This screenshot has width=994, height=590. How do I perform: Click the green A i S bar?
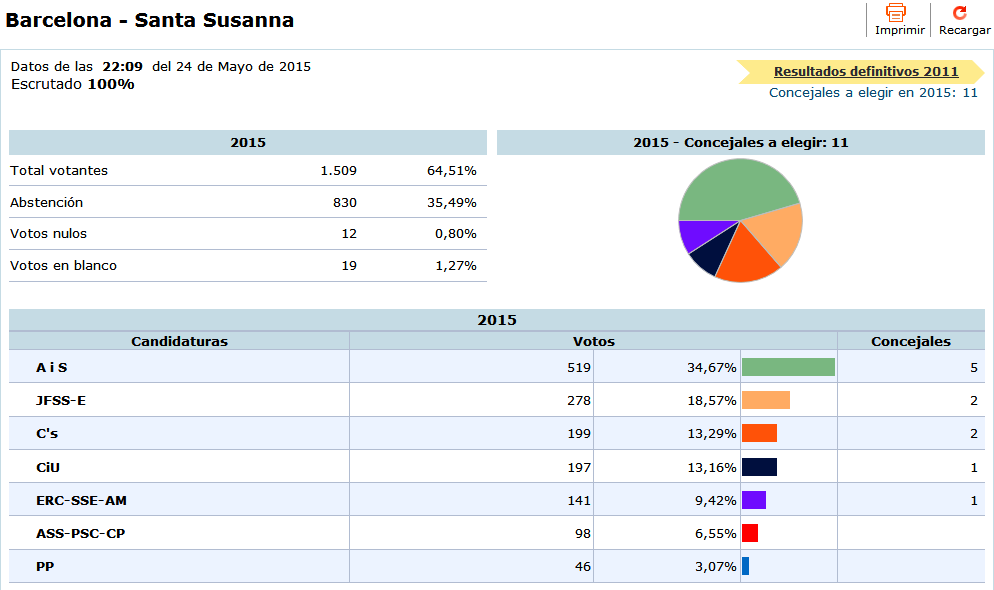pyautogui.click(x=788, y=367)
